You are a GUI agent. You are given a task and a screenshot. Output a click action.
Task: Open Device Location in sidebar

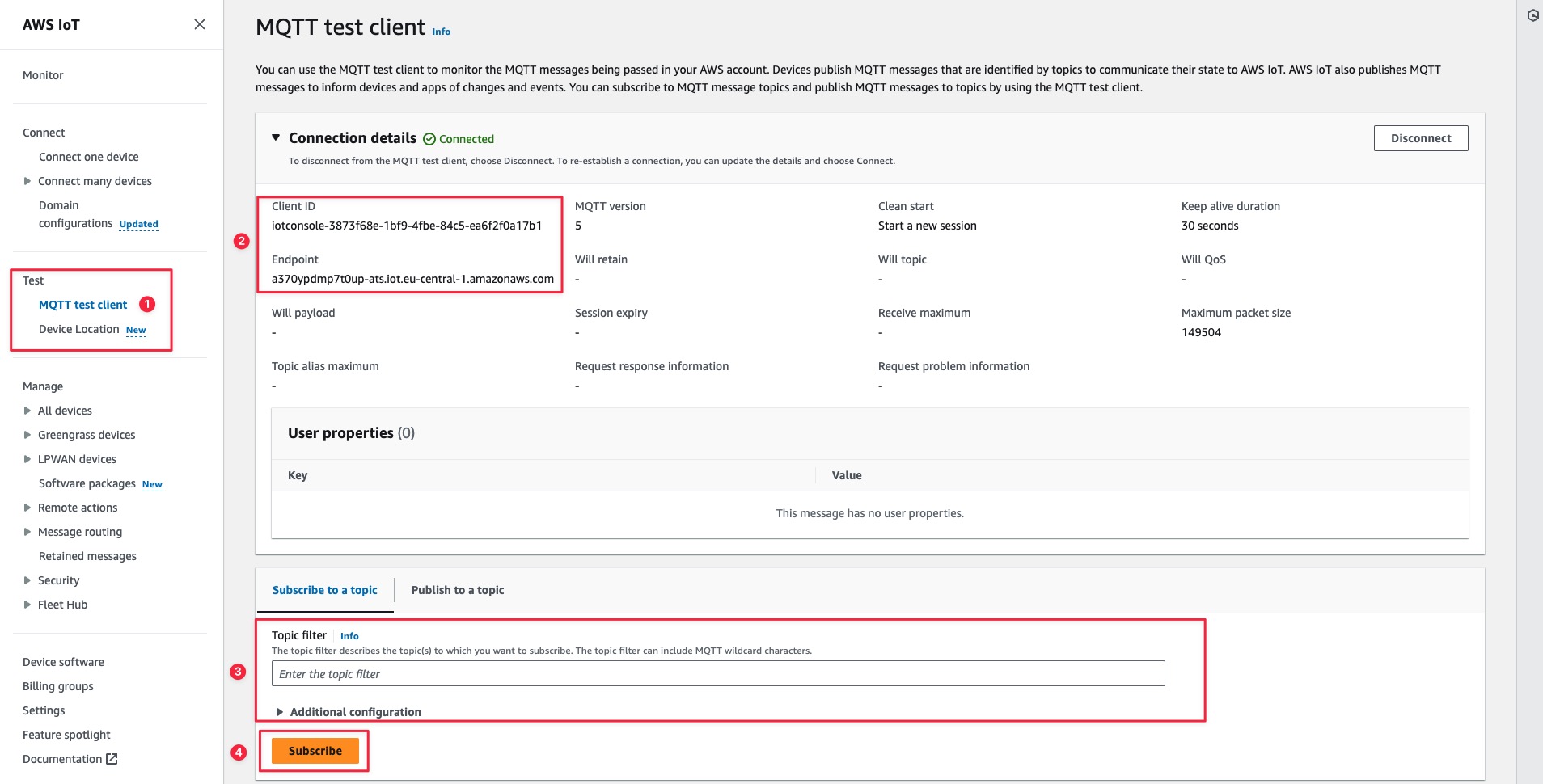pos(79,329)
